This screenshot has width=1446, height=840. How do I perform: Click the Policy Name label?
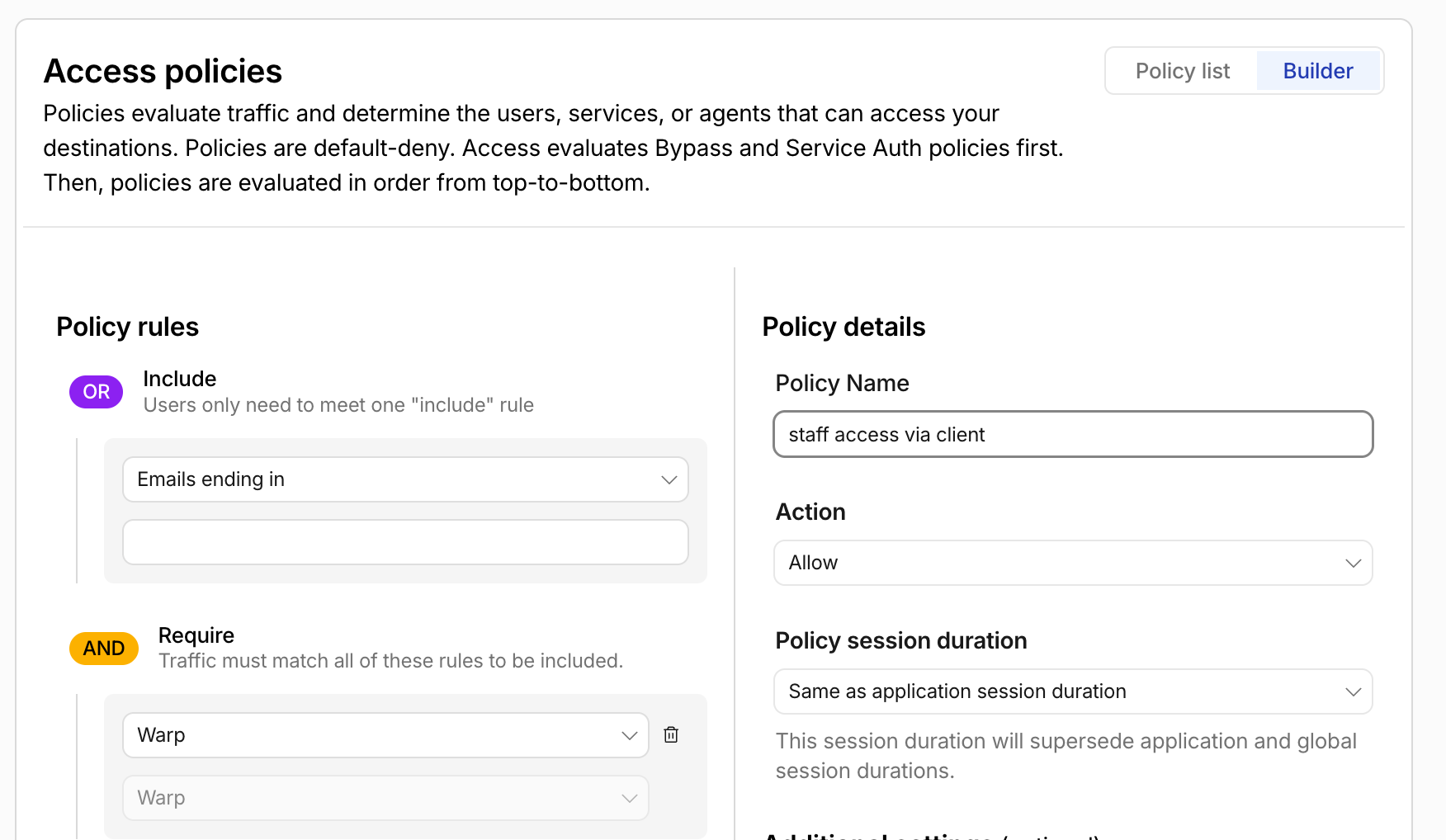click(842, 383)
